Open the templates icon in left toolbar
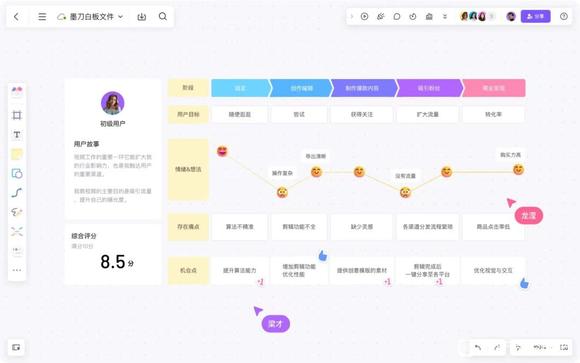The image size is (580, 363). click(17, 91)
